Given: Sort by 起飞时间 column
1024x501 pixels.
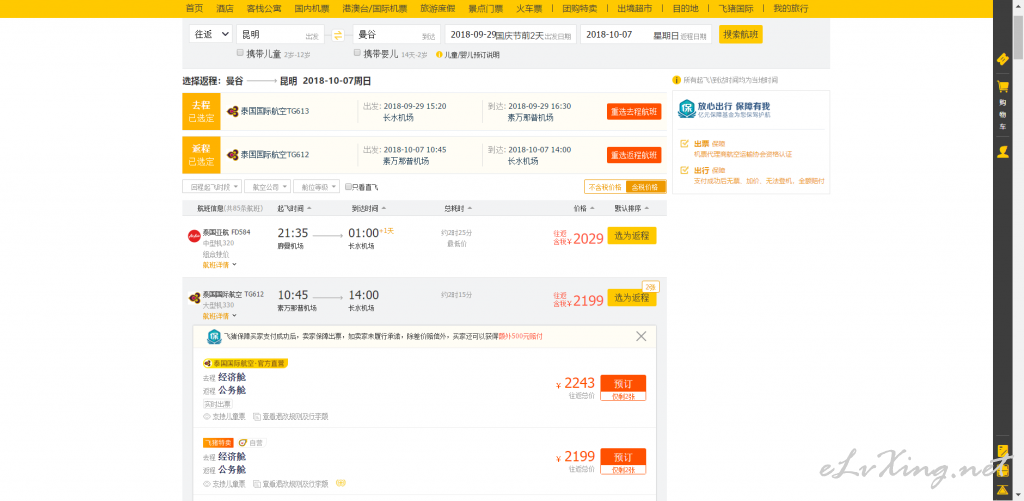Looking at the screenshot, I should (295, 208).
